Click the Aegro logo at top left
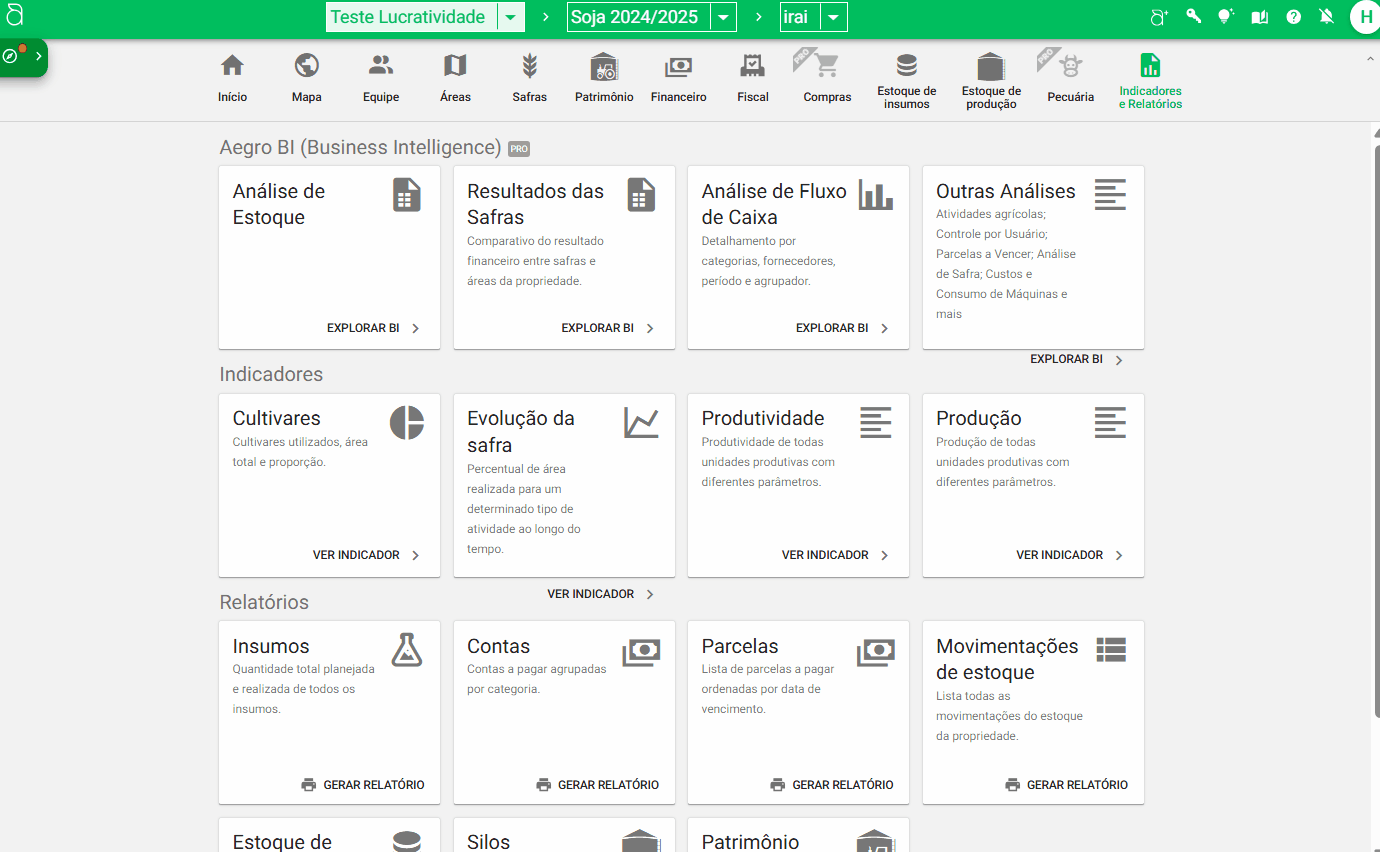Image resolution: width=1380 pixels, height=852 pixels. click(x=14, y=15)
